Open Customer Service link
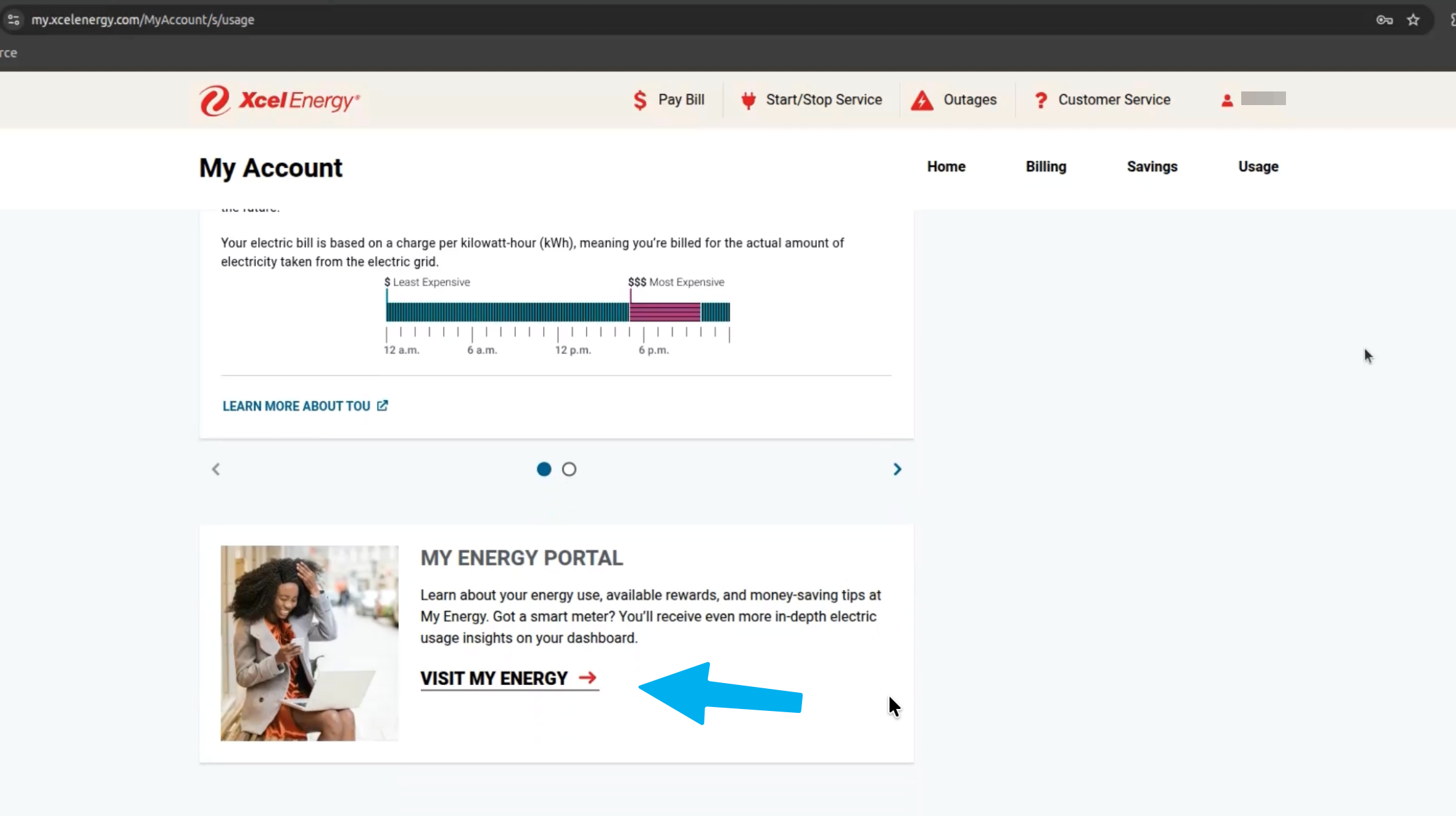Viewport: 1456px width, 816px height. coord(1114,100)
